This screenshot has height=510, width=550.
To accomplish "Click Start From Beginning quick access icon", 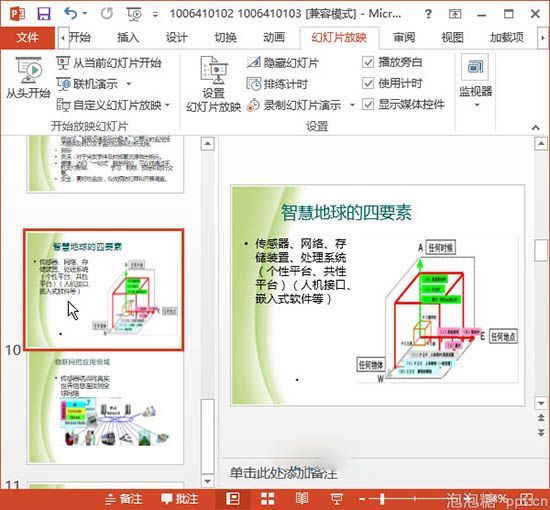I will pos(134,14).
